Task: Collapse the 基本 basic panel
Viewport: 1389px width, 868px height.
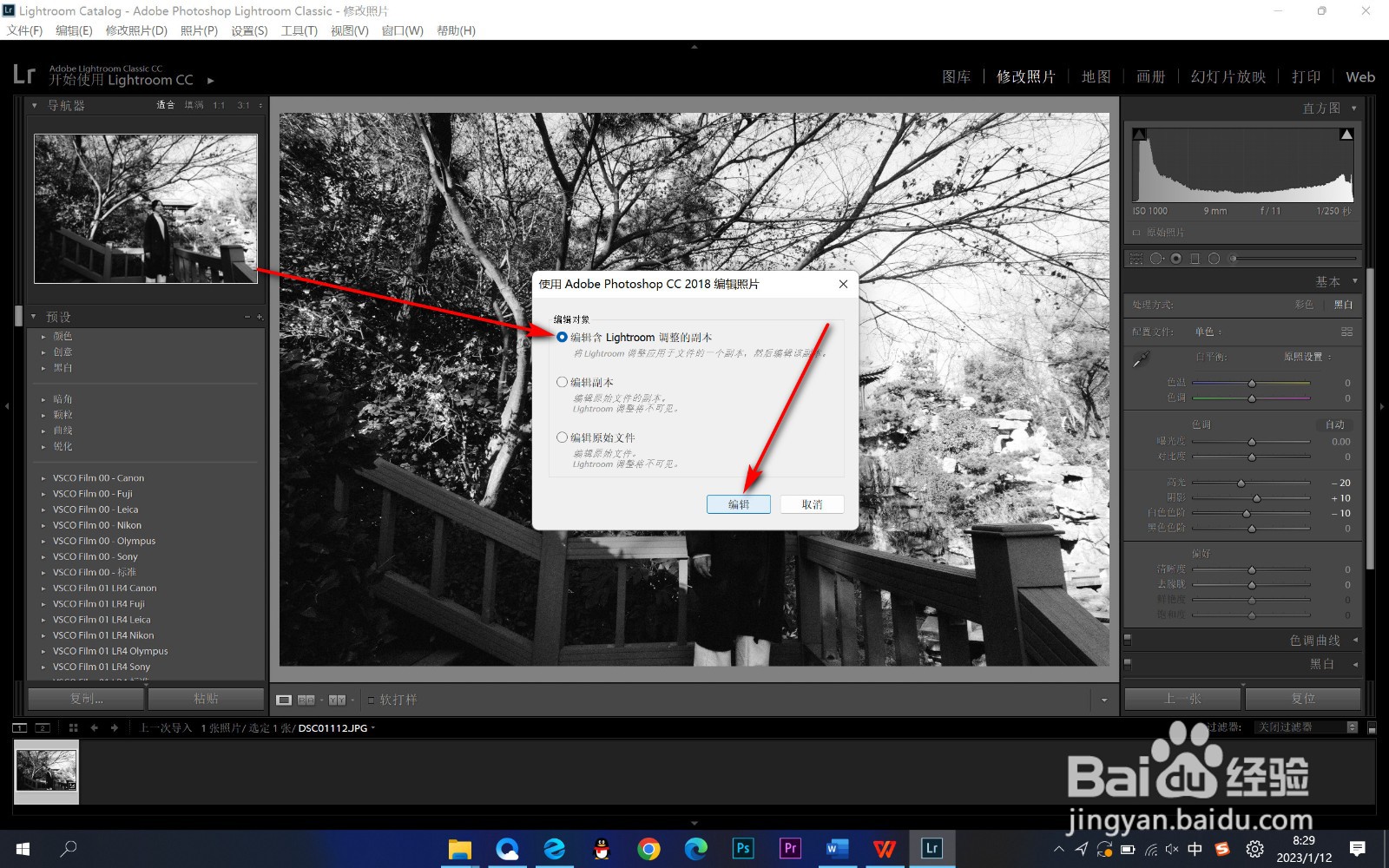Action: coord(1354,281)
